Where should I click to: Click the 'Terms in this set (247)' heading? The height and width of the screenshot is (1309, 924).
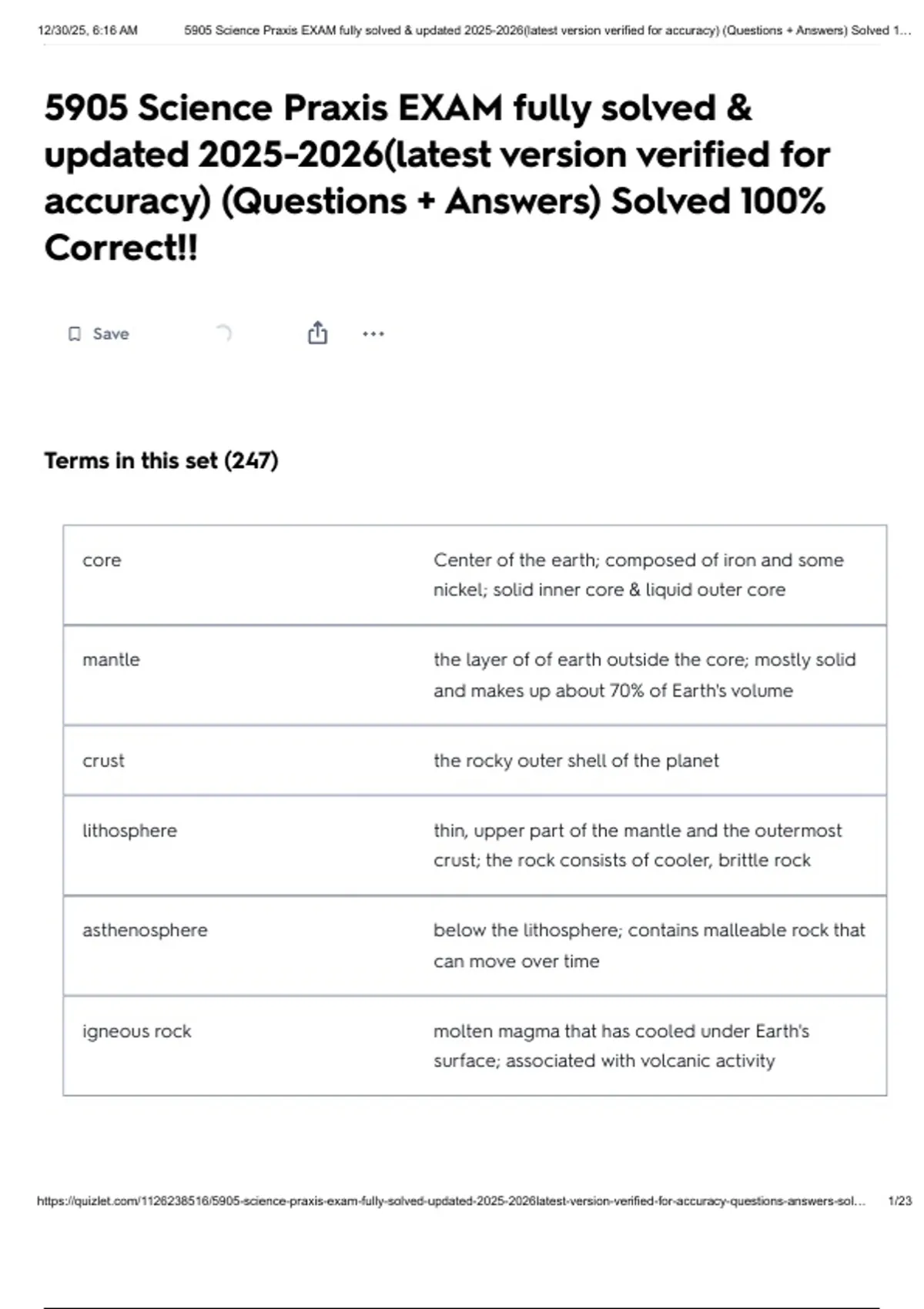(x=161, y=460)
